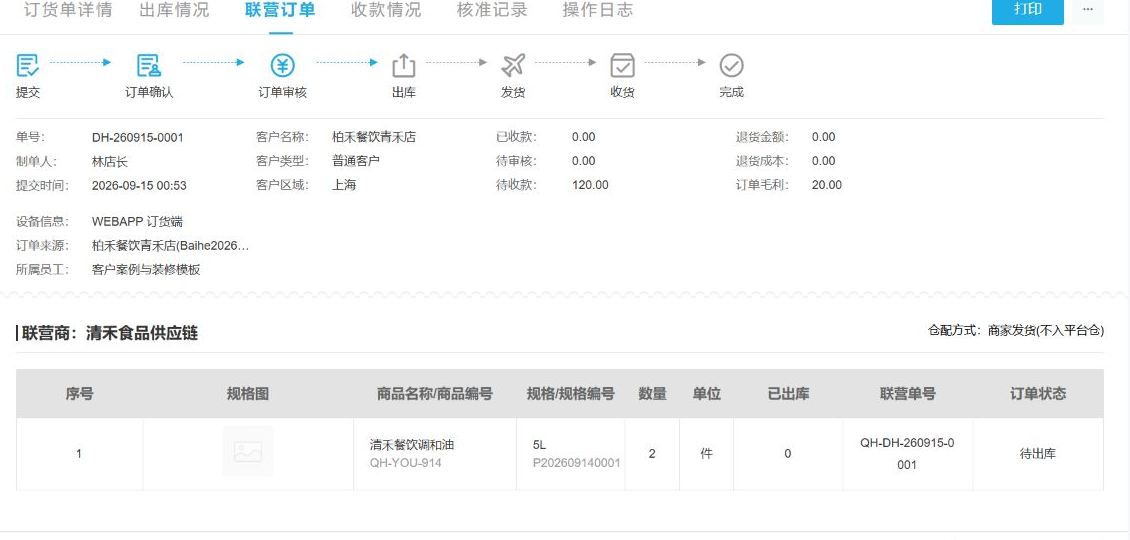Click customer name 柏禾餐饮青禾店 in 客户名称
1130x540 pixels.
(374, 138)
